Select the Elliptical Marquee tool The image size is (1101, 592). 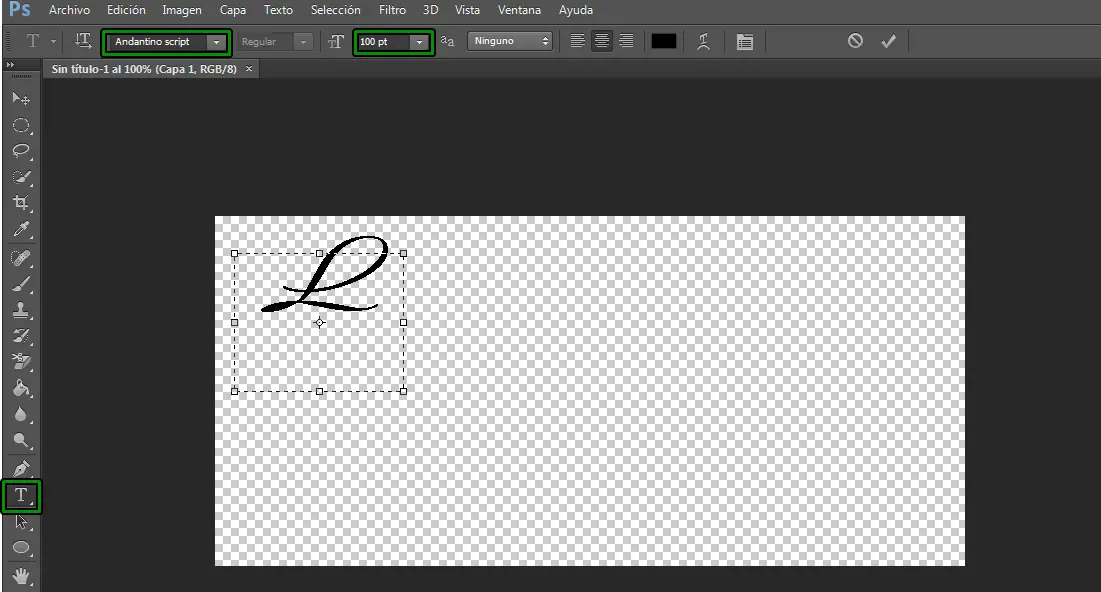(21, 125)
